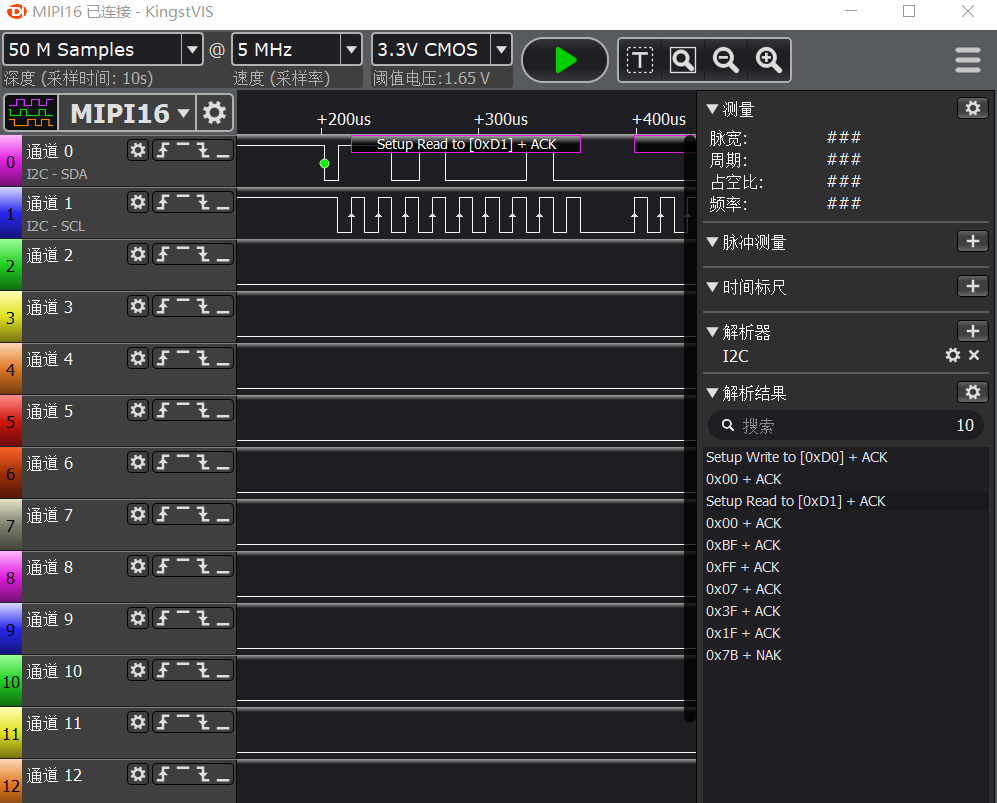997x803 pixels.
Task: Click the channel list vertical scrollbar
Action: coord(689,429)
